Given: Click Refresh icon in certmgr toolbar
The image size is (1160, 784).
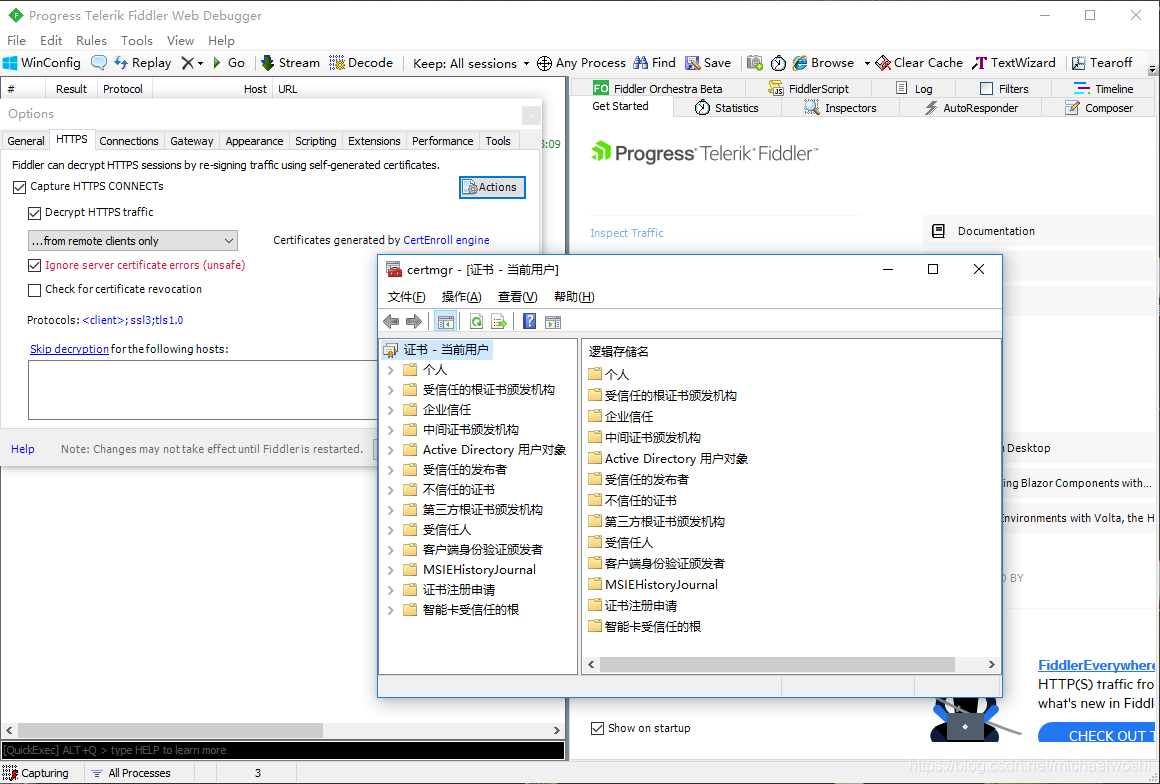Looking at the screenshot, I should (x=476, y=322).
